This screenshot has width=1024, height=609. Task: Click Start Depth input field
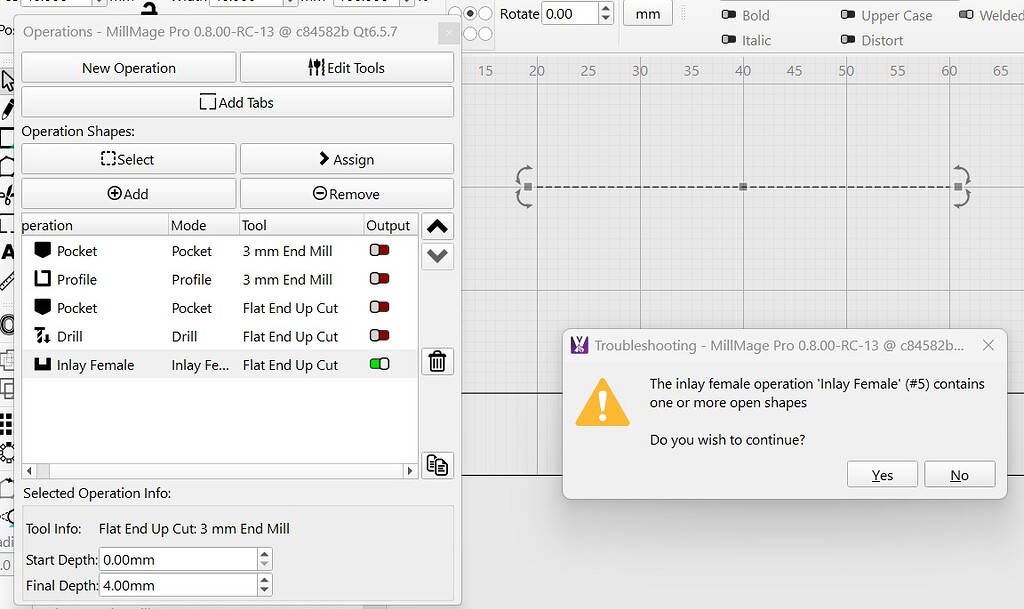pos(178,559)
